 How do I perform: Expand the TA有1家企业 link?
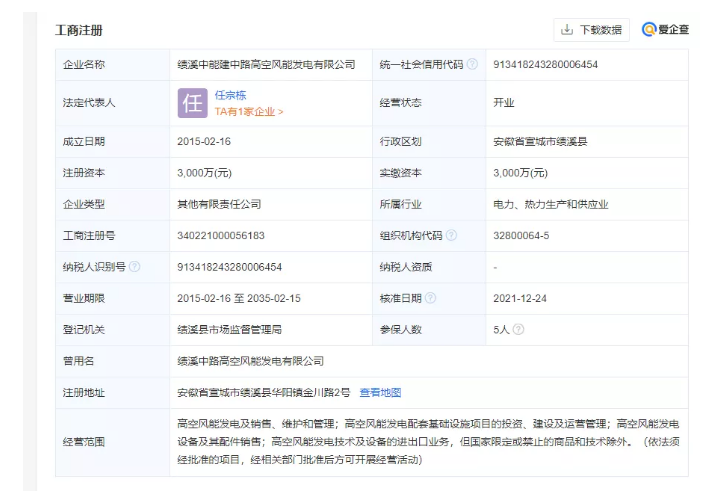tap(249, 112)
